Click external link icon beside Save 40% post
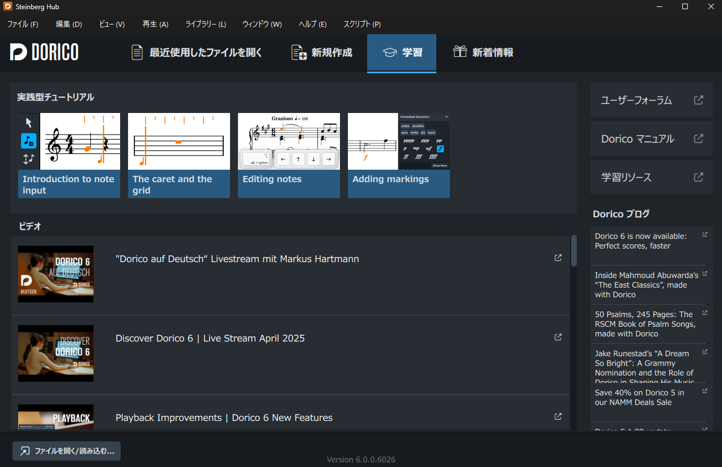 coord(705,391)
